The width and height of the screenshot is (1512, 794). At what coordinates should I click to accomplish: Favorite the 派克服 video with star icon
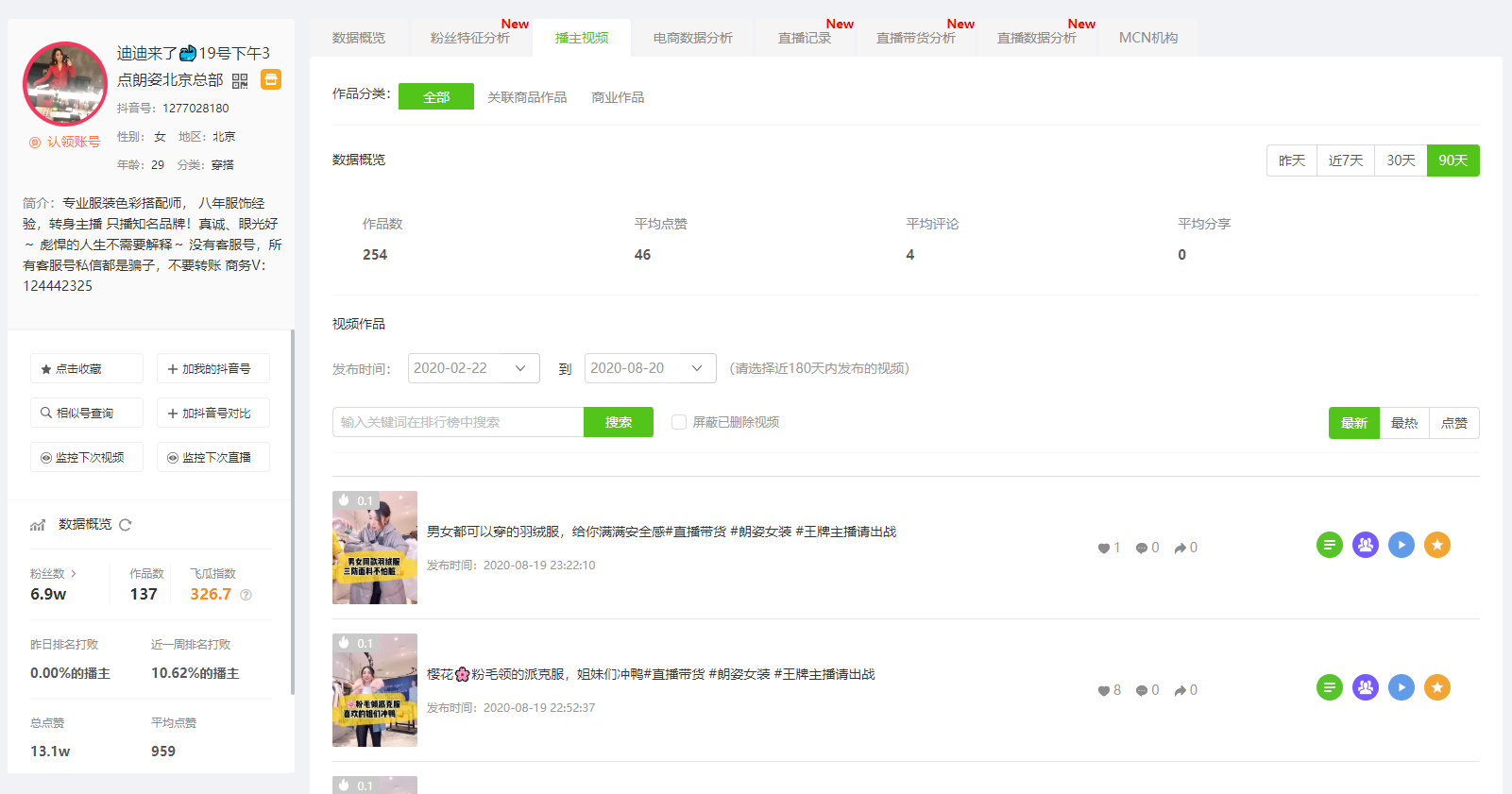click(1437, 687)
